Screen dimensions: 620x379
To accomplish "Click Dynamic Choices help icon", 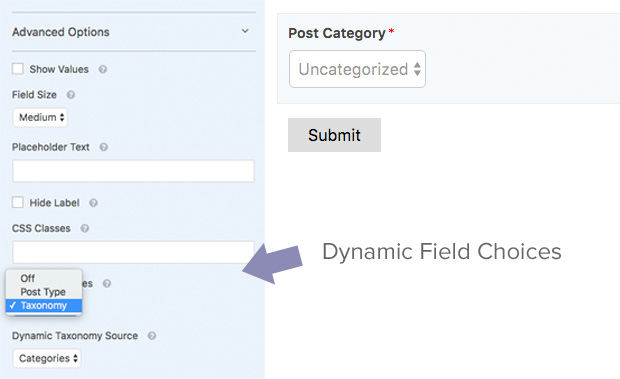I will pyautogui.click(x=107, y=283).
